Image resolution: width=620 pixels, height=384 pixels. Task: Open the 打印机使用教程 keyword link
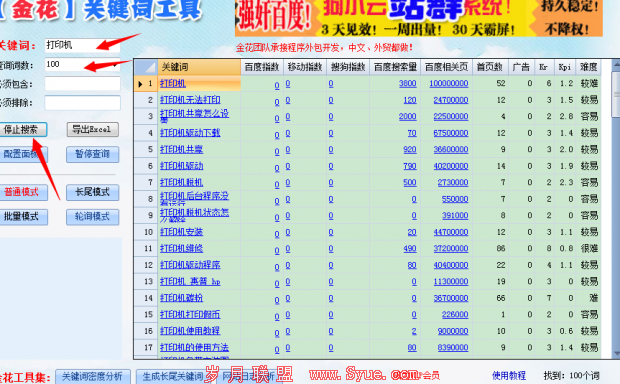(x=190, y=331)
